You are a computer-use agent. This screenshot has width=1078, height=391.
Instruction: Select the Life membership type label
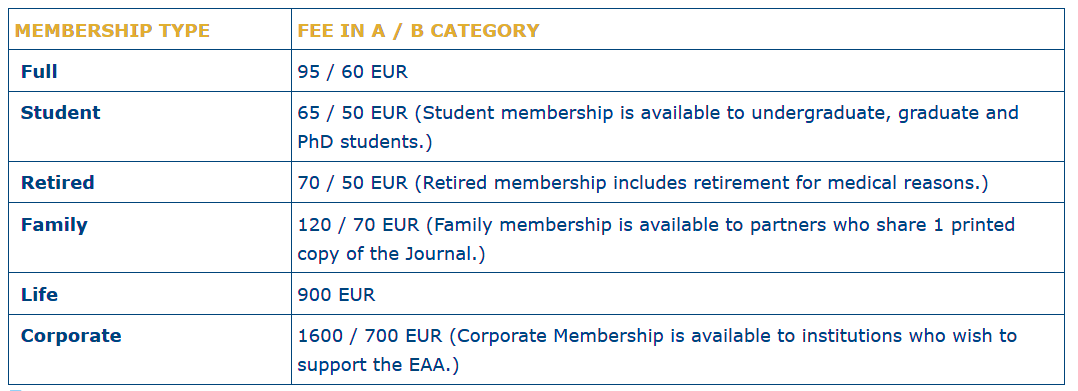(39, 295)
